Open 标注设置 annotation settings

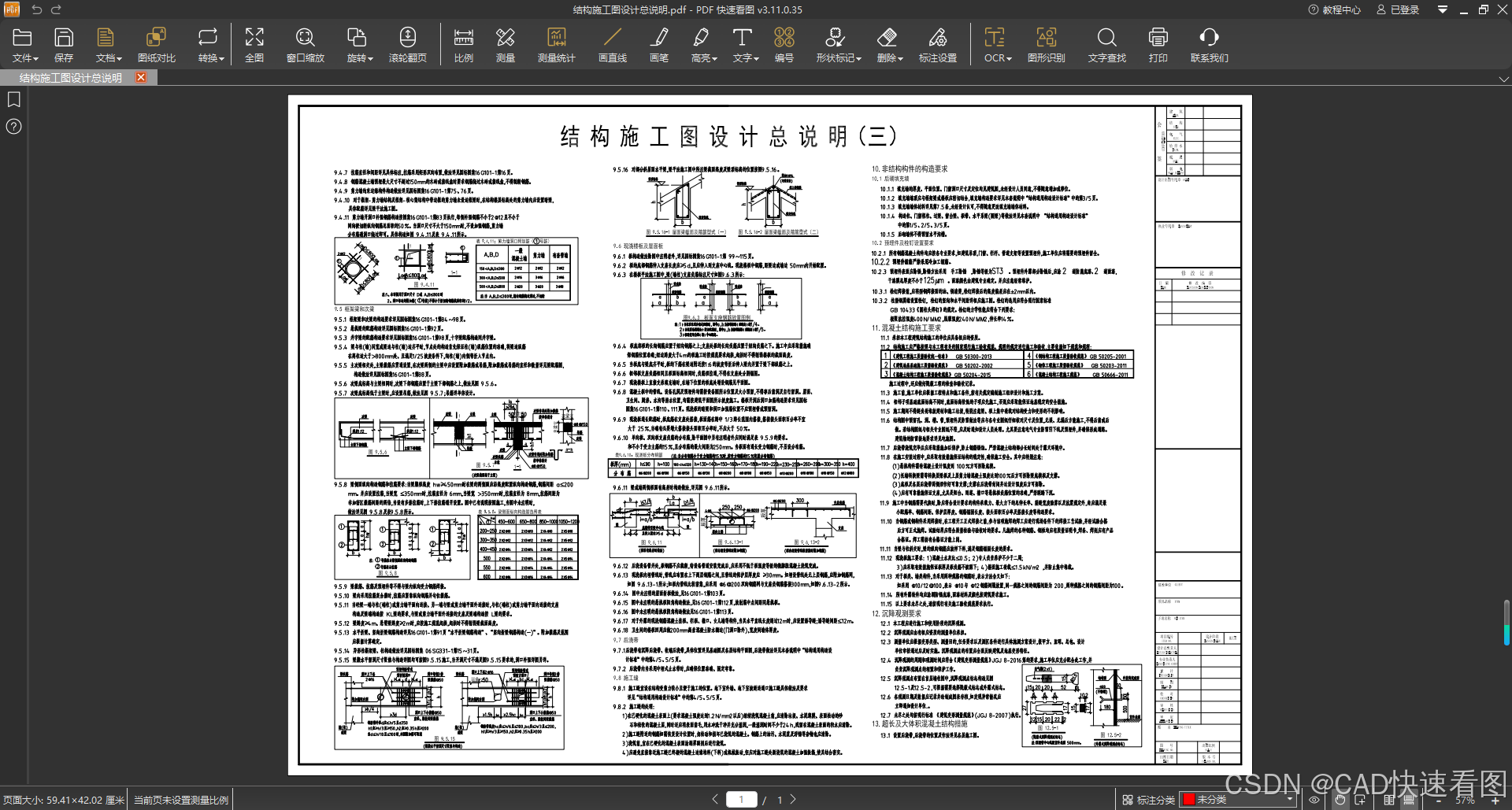937,45
